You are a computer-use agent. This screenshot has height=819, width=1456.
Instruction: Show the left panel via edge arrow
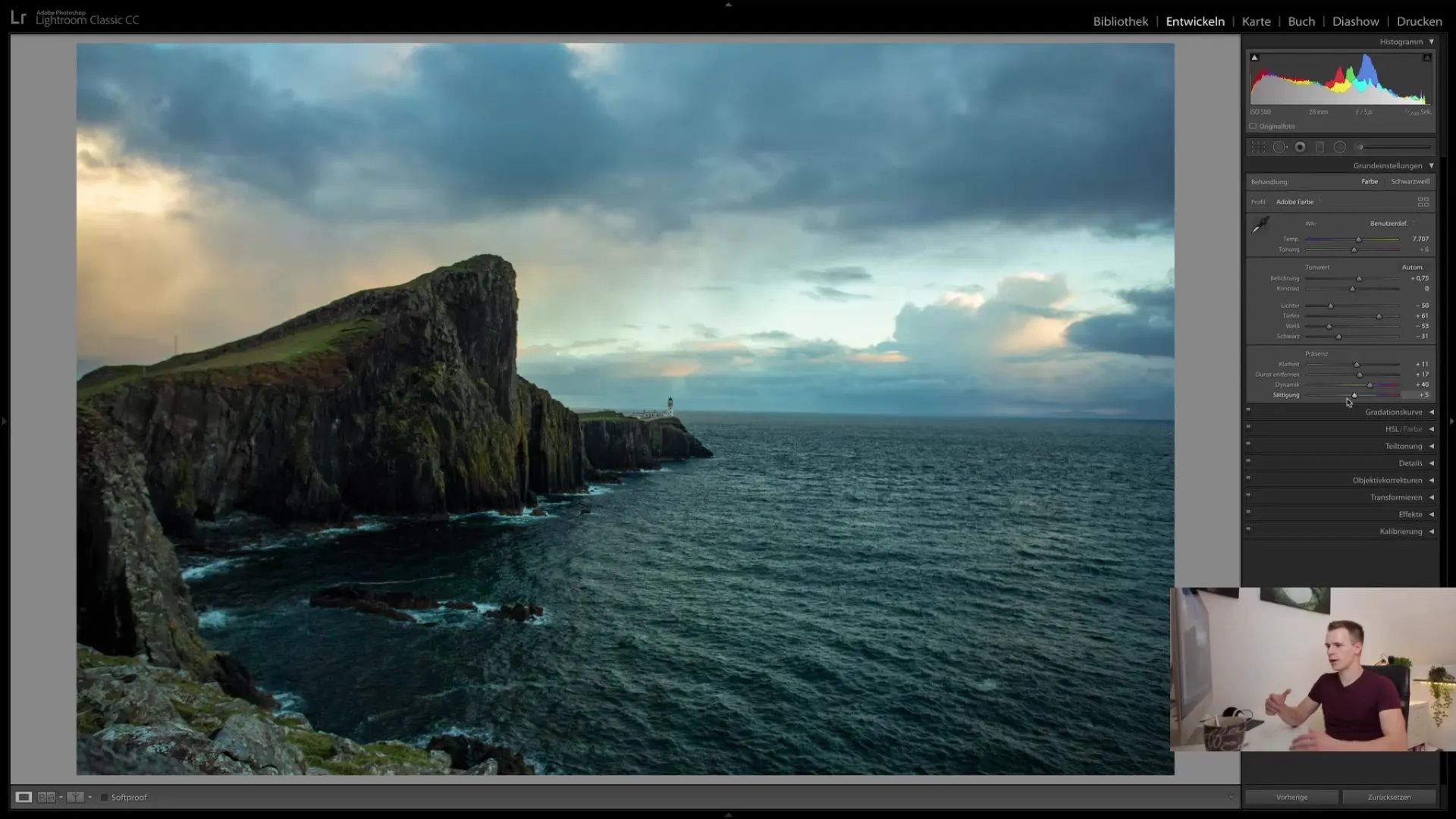point(4,420)
